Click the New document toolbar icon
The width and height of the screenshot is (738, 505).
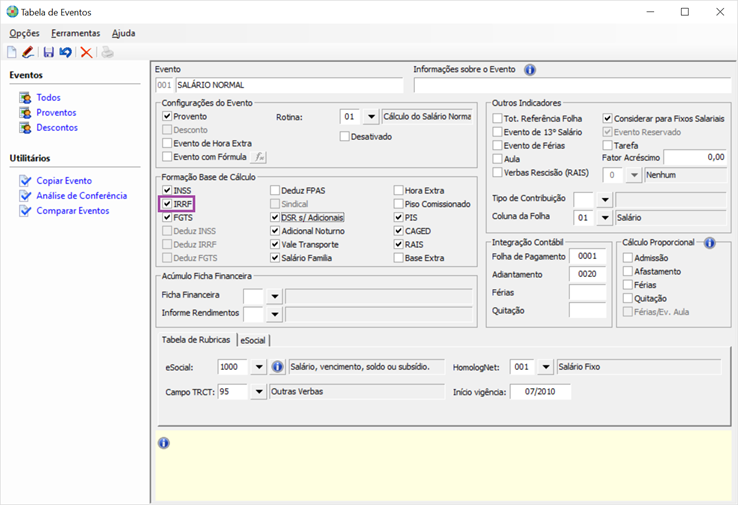click(x=12, y=52)
